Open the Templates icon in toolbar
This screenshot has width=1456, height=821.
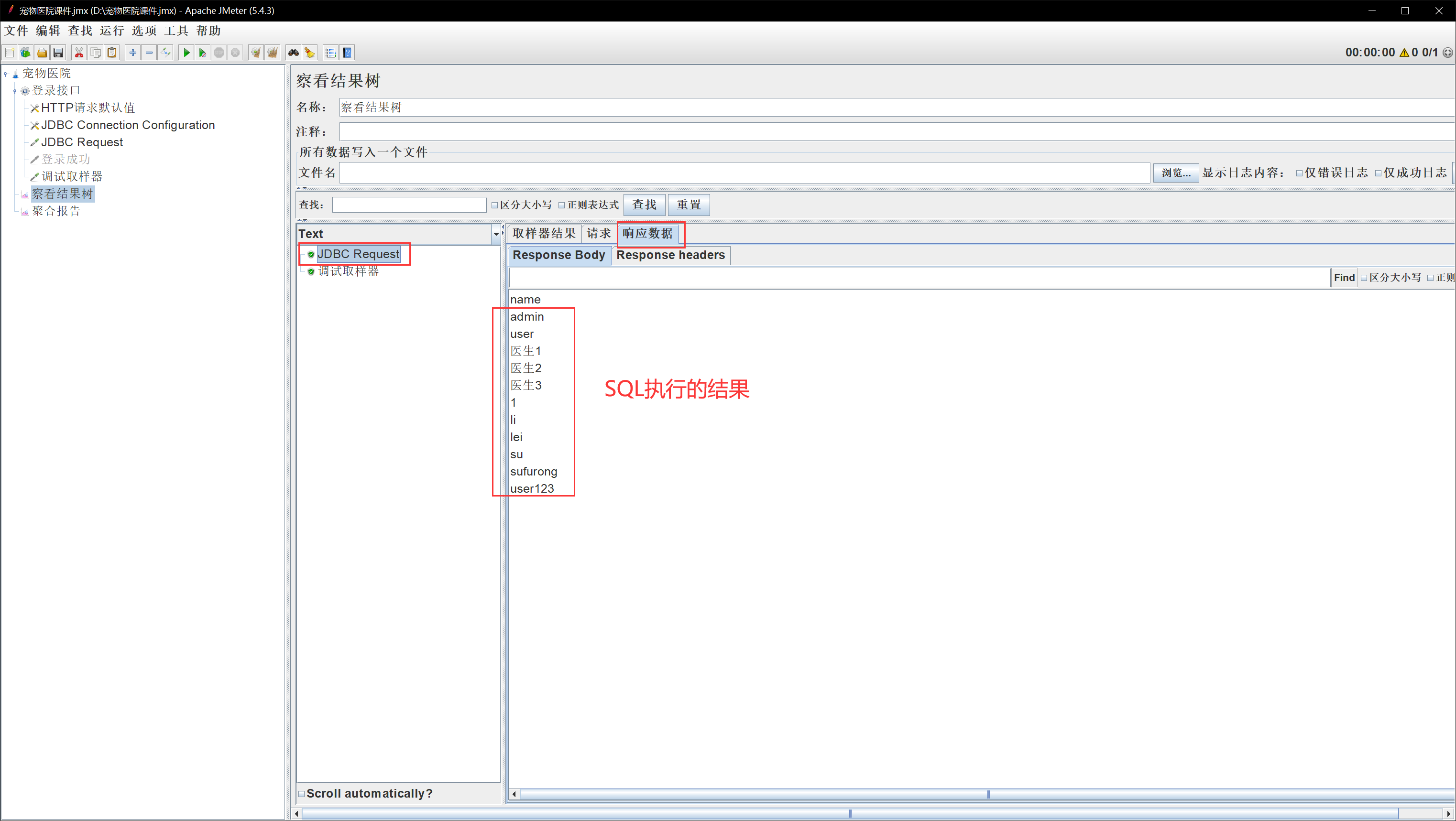point(25,53)
